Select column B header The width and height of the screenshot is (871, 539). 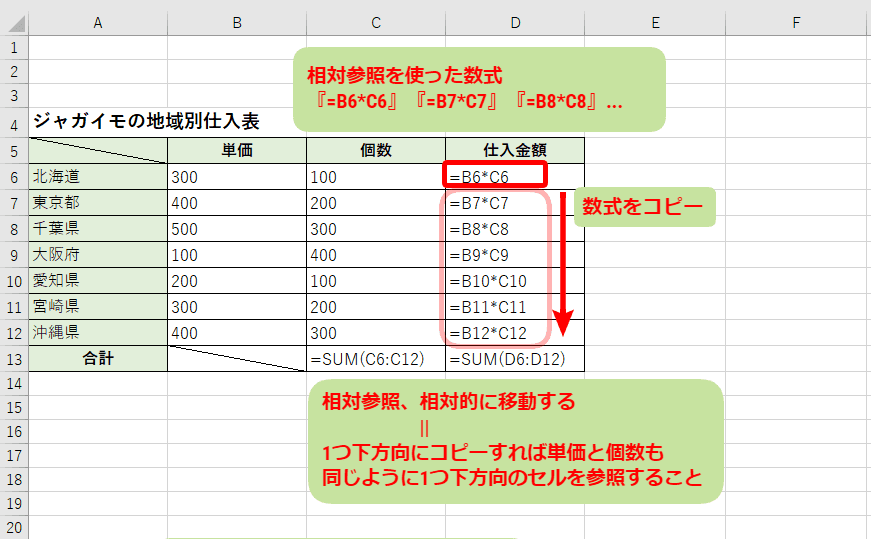click(x=237, y=23)
